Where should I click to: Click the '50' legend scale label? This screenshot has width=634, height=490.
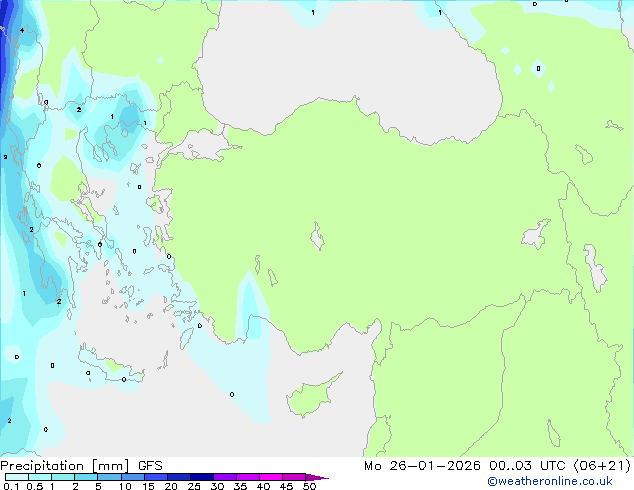pos(309,486)
